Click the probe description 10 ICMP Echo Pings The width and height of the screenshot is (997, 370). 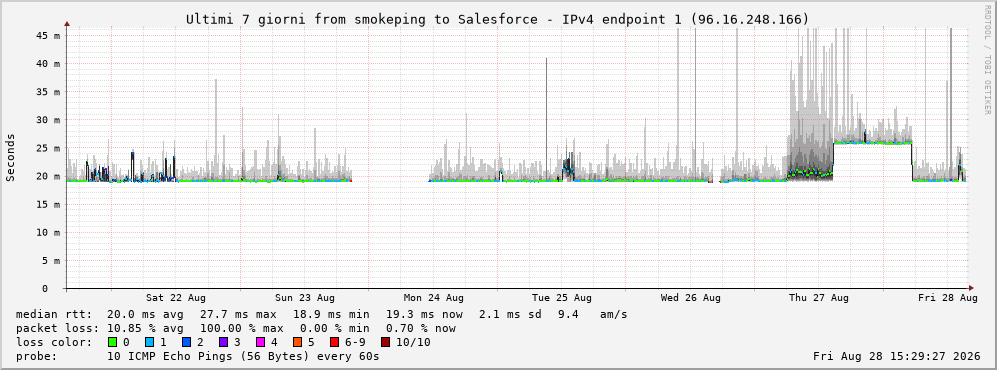pos(244,356)
